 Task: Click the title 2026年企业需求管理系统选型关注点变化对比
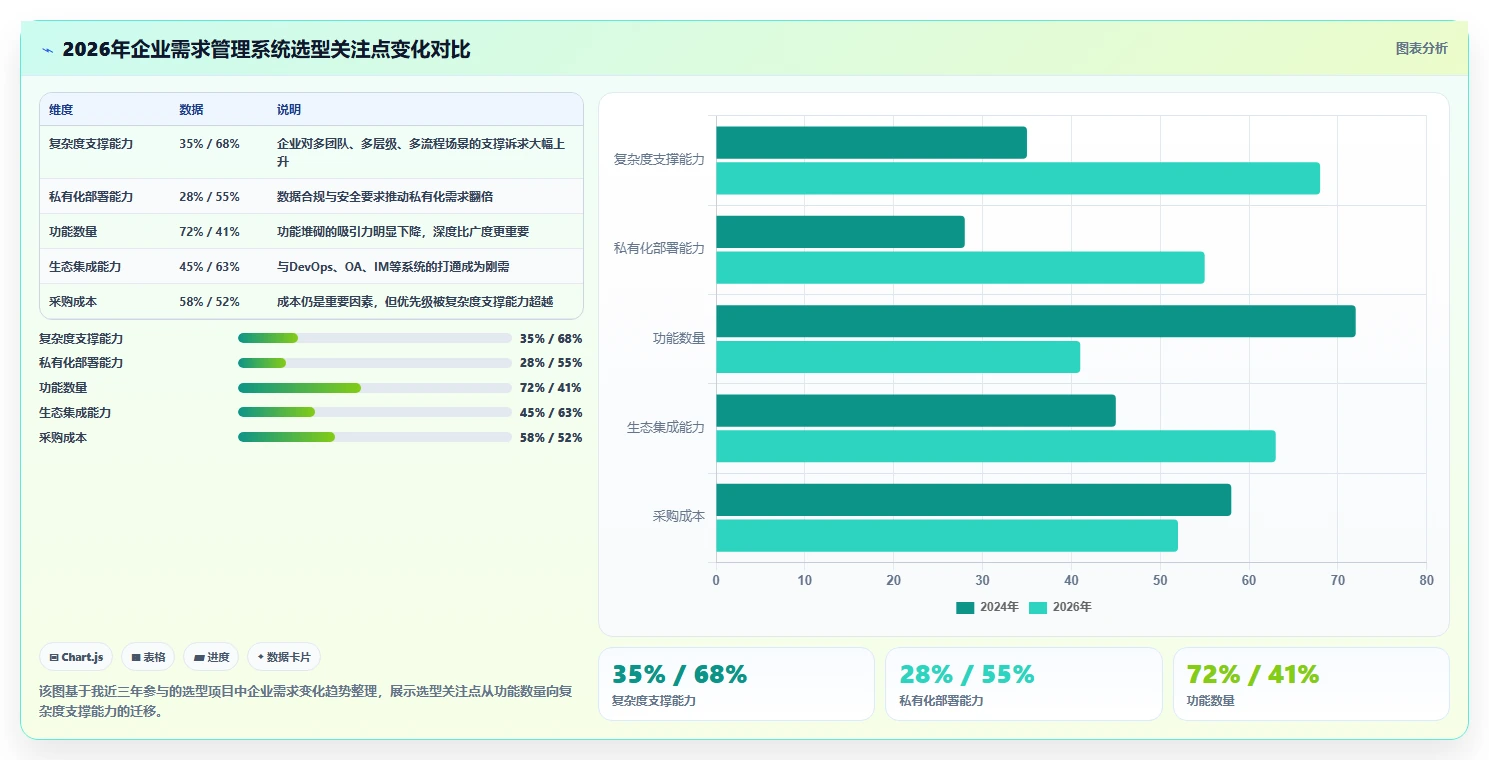pyautogui.click(x=266, y=50)
